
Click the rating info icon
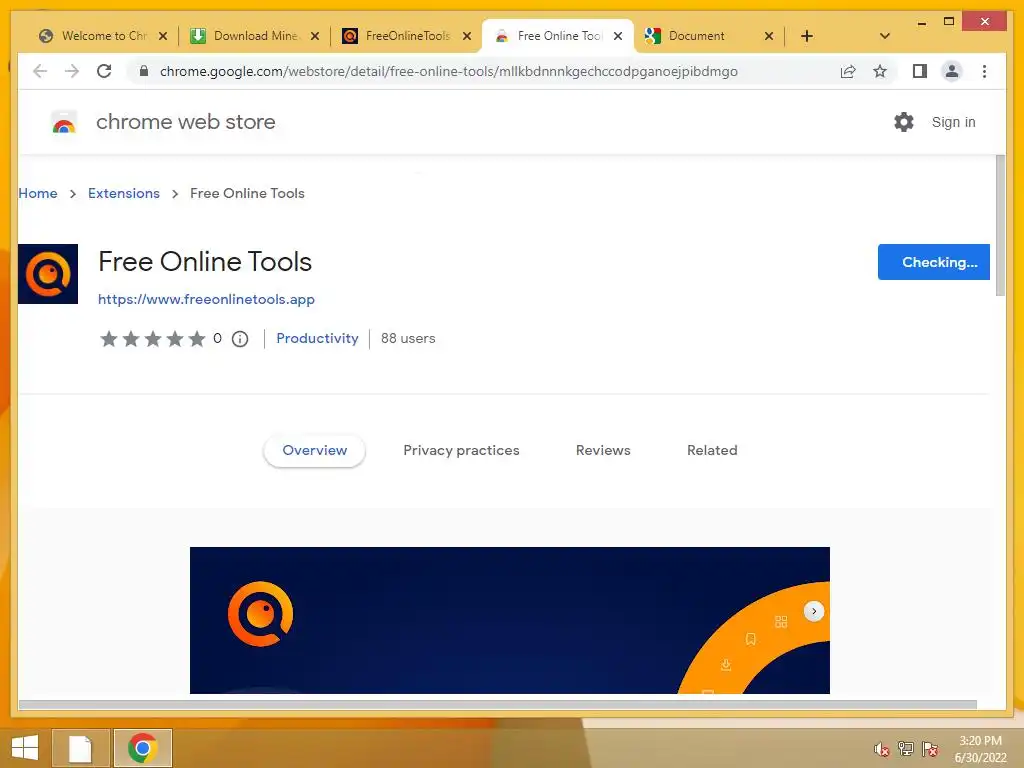tap(240, 339)
